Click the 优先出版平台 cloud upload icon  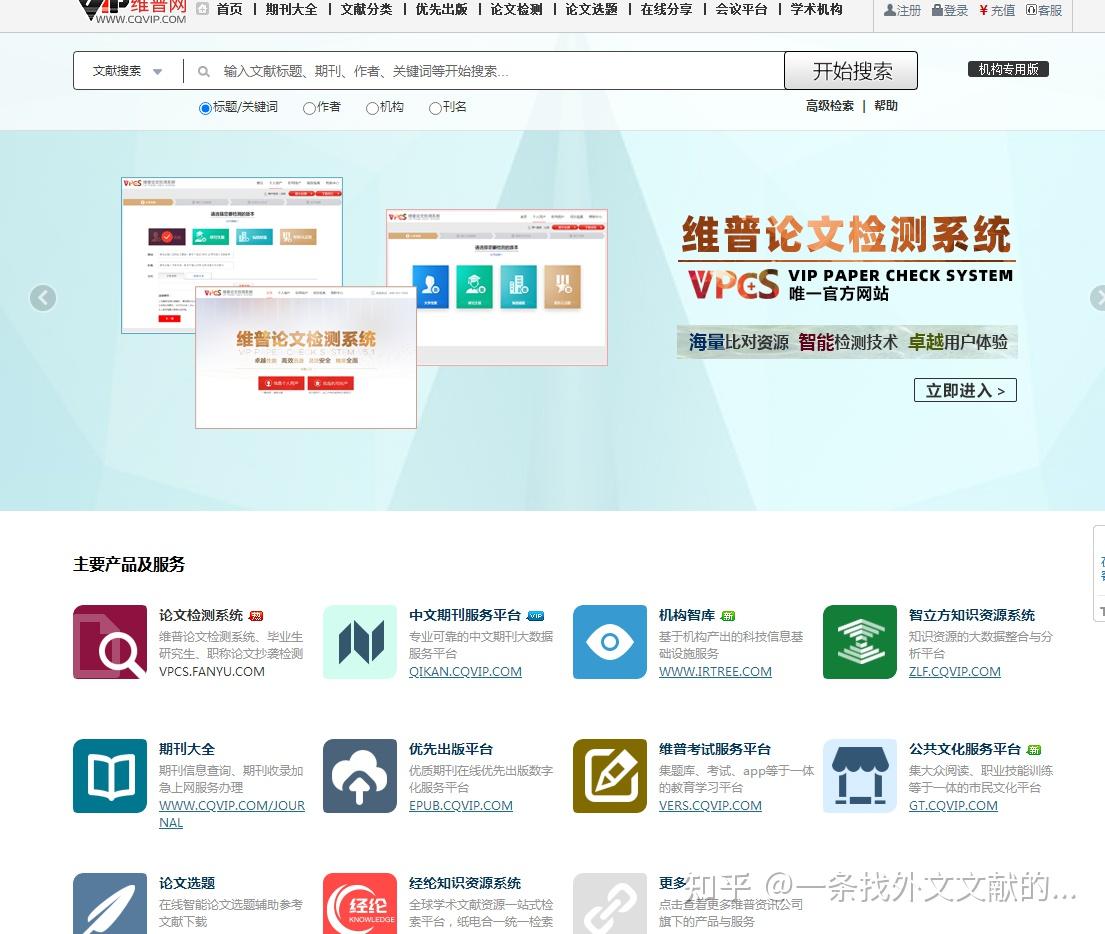click(x=360, y=776)
